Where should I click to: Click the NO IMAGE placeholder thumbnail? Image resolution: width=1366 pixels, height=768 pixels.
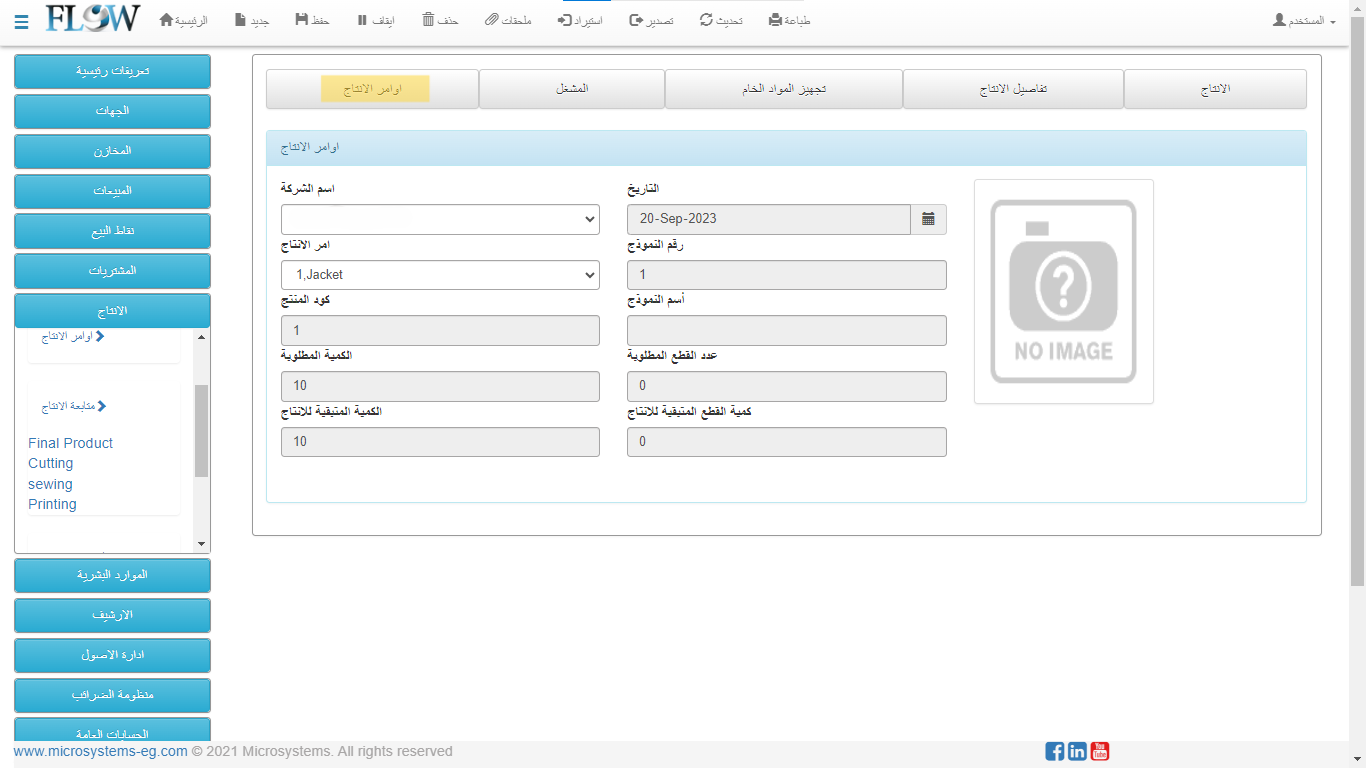pos(1063,291)
